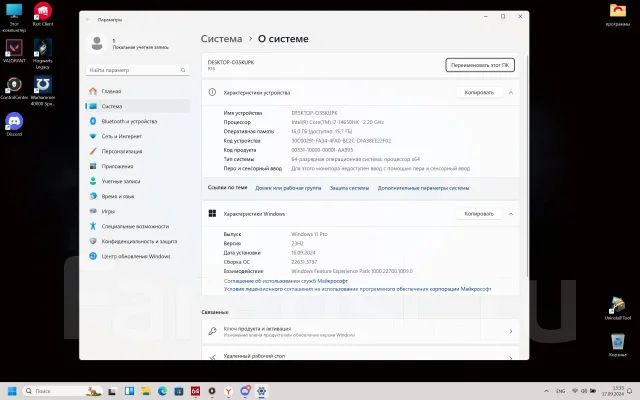Open Специальные возможности section
Screen dimensions: 640x400
tap(137, 226)
